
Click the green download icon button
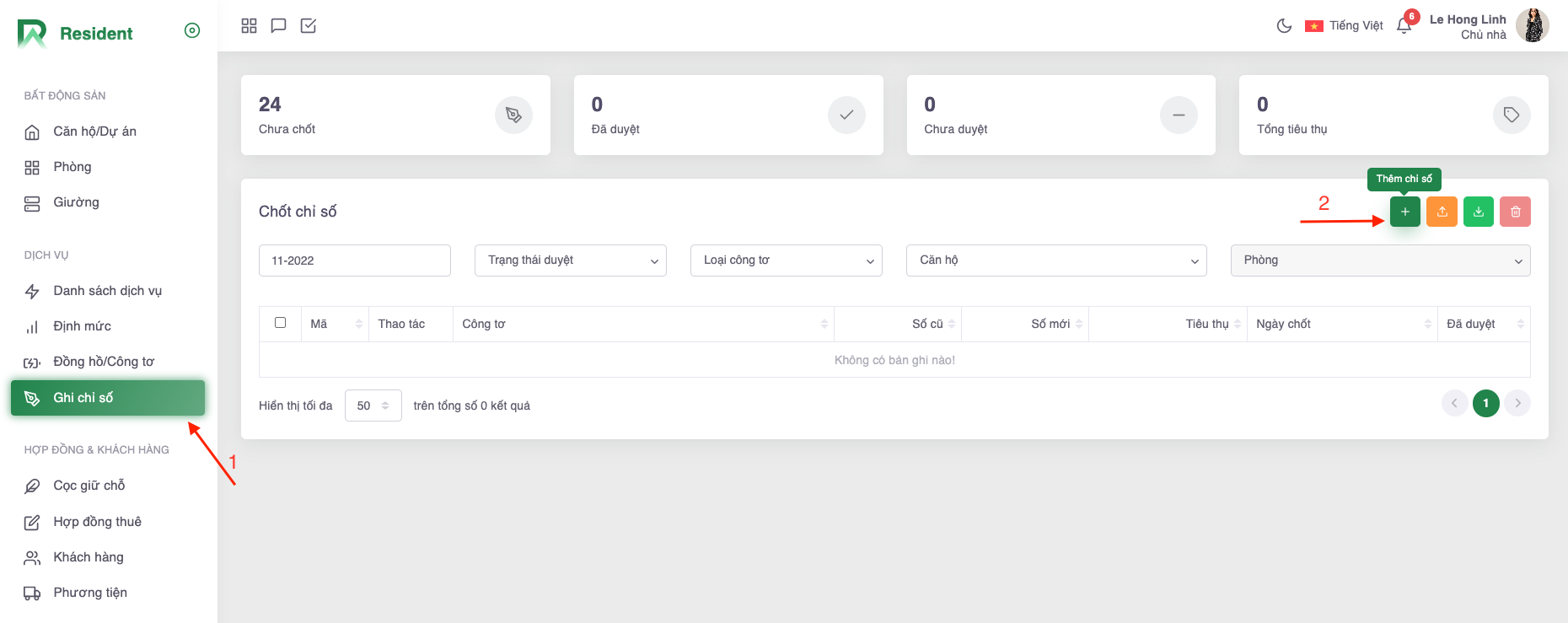pos(1478,212)
